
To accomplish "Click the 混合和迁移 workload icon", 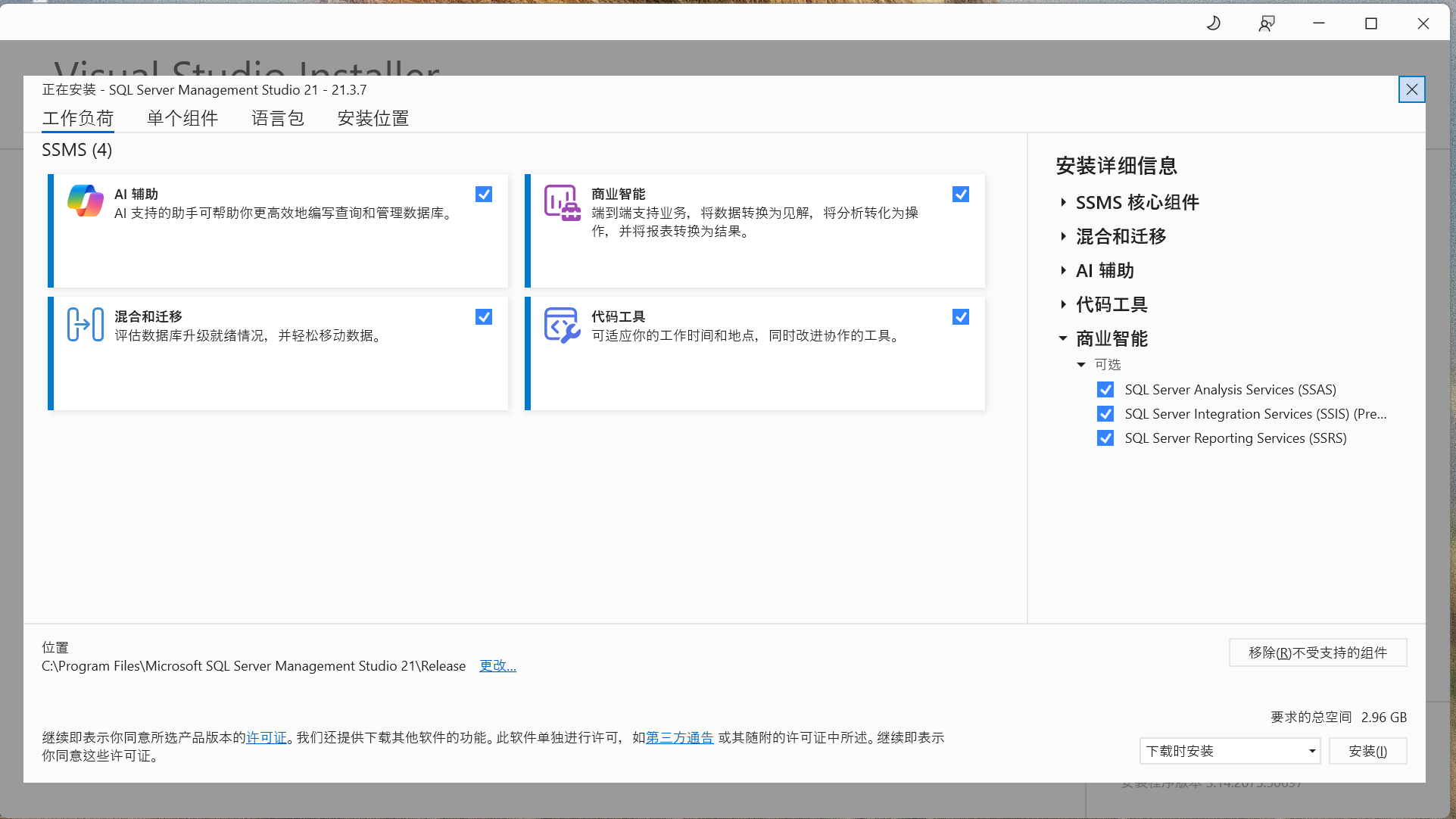I will pos(85,323).
